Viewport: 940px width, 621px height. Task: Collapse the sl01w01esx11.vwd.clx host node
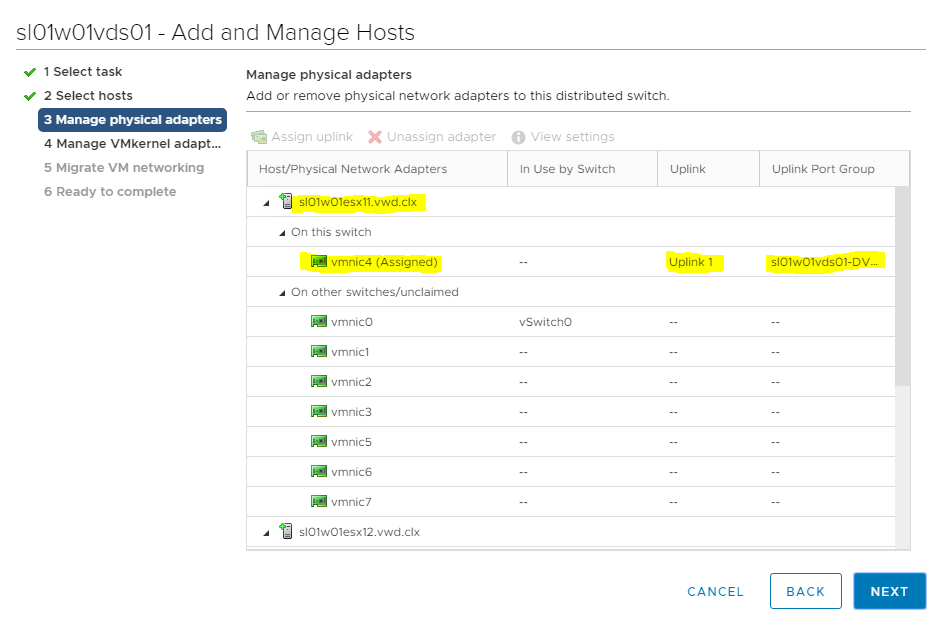(x=267, y=203)
